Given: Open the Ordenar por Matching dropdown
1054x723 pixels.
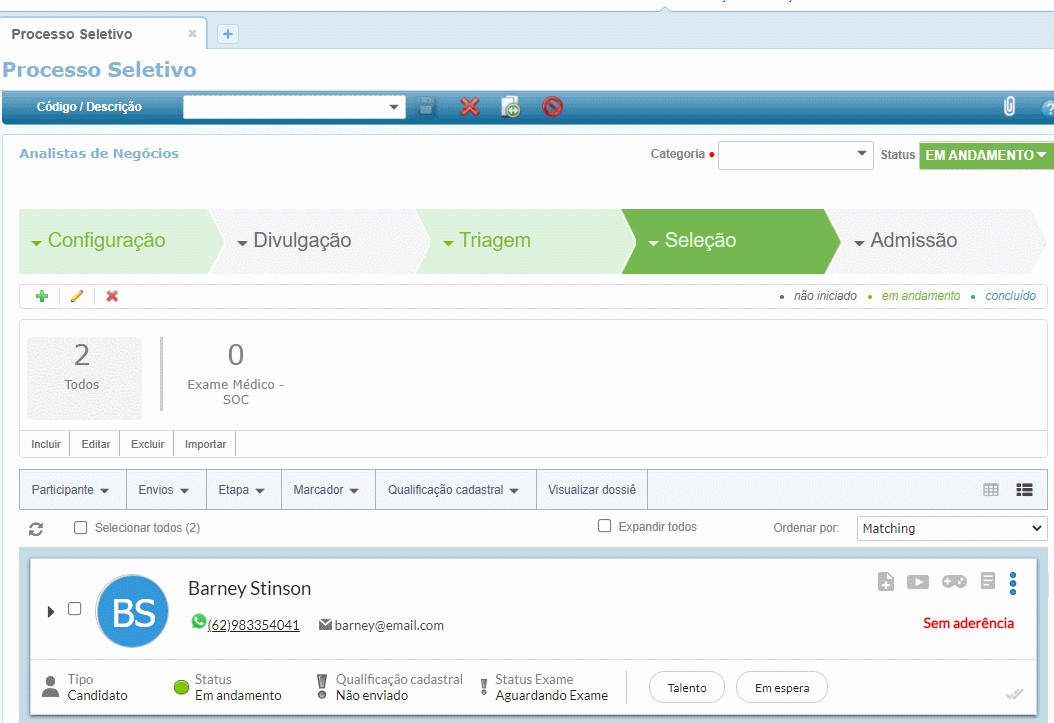Looking at the screenshot, I should click(951, 528).
